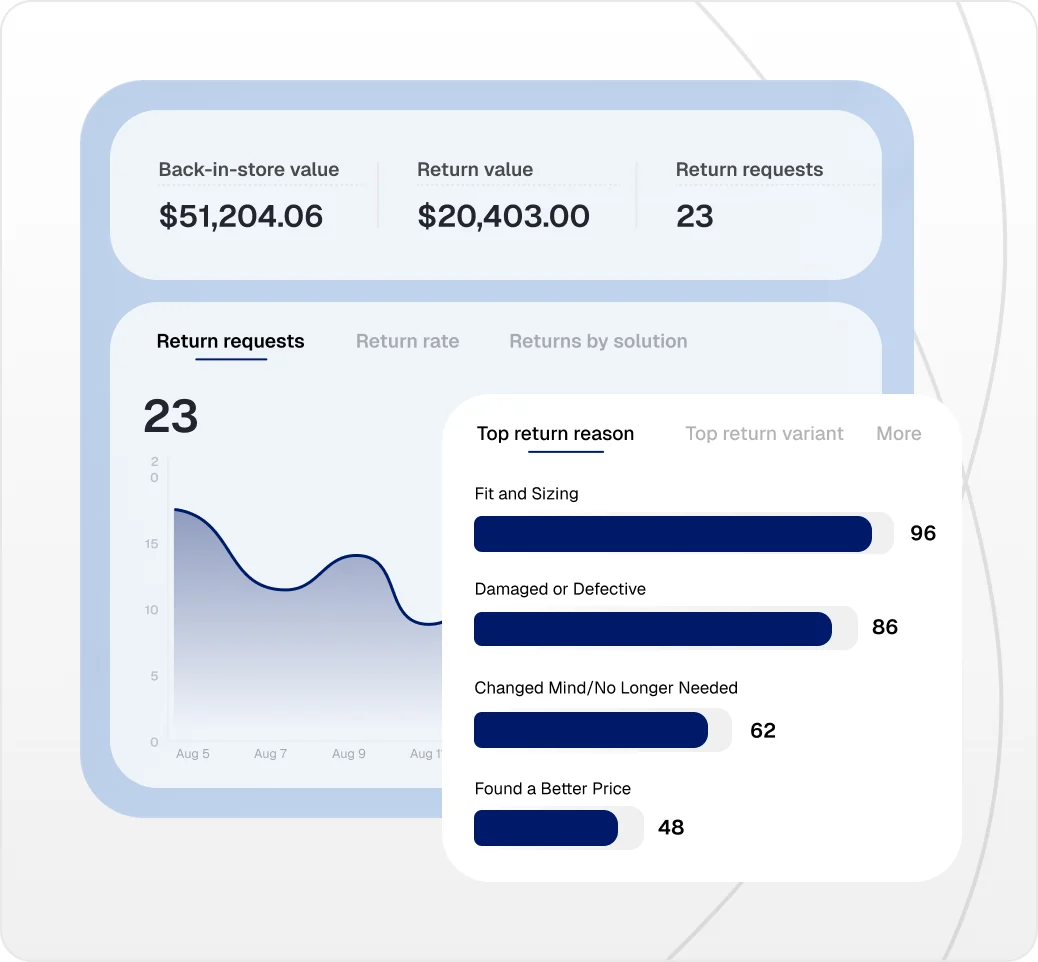Click the 15 y-axis label

152,544
